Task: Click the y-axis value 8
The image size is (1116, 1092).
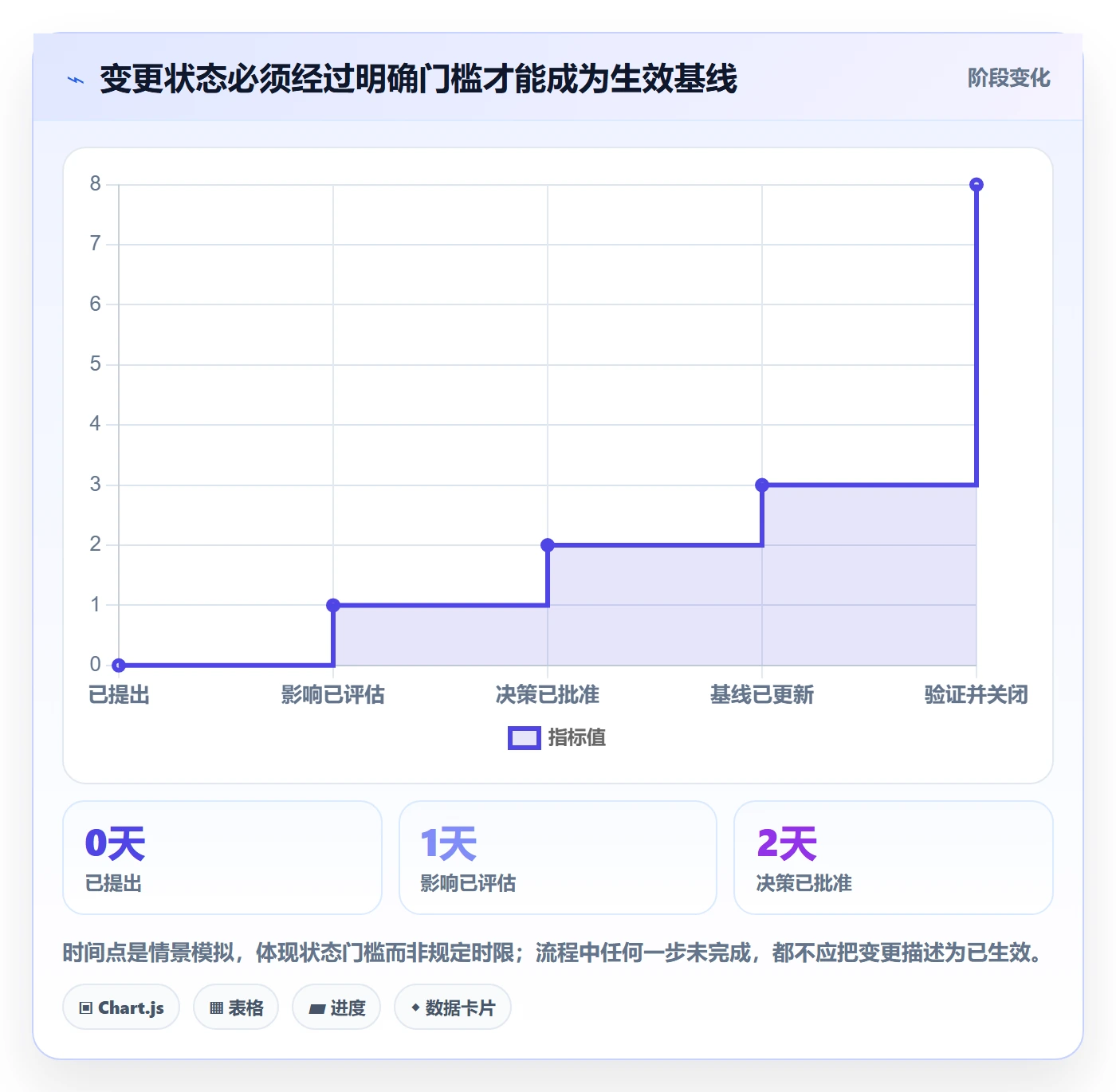Action: tap(96, 184)
